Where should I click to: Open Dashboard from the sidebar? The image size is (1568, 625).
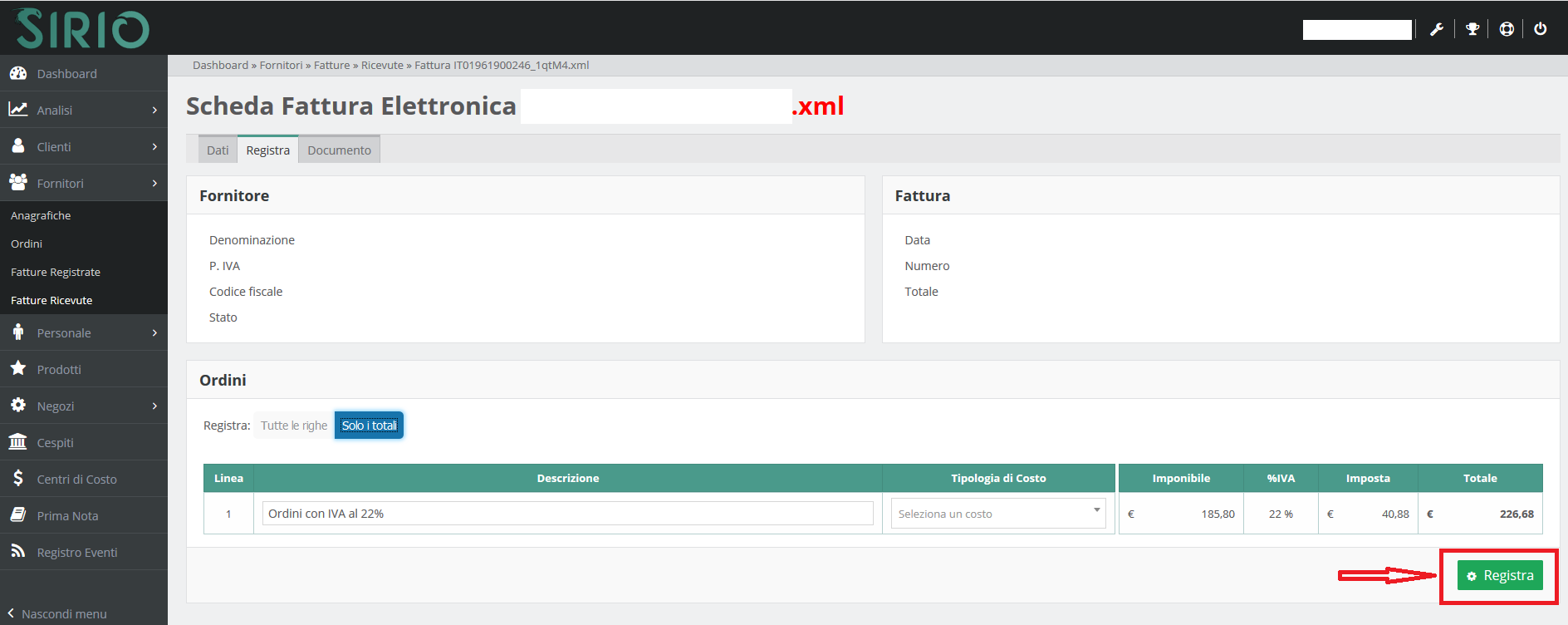coord(66,74)
